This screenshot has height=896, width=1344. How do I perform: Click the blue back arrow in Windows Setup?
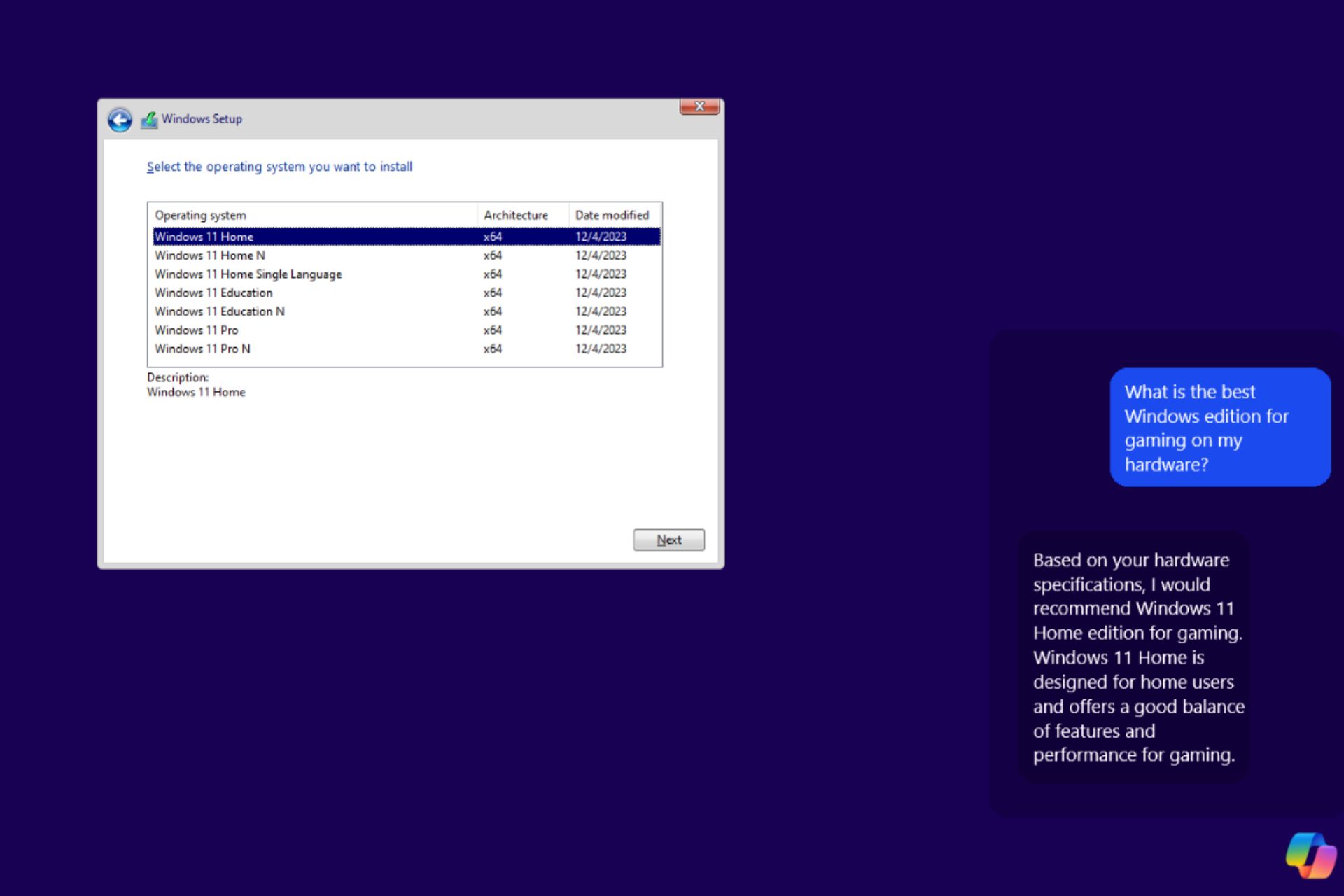(120, 120)
